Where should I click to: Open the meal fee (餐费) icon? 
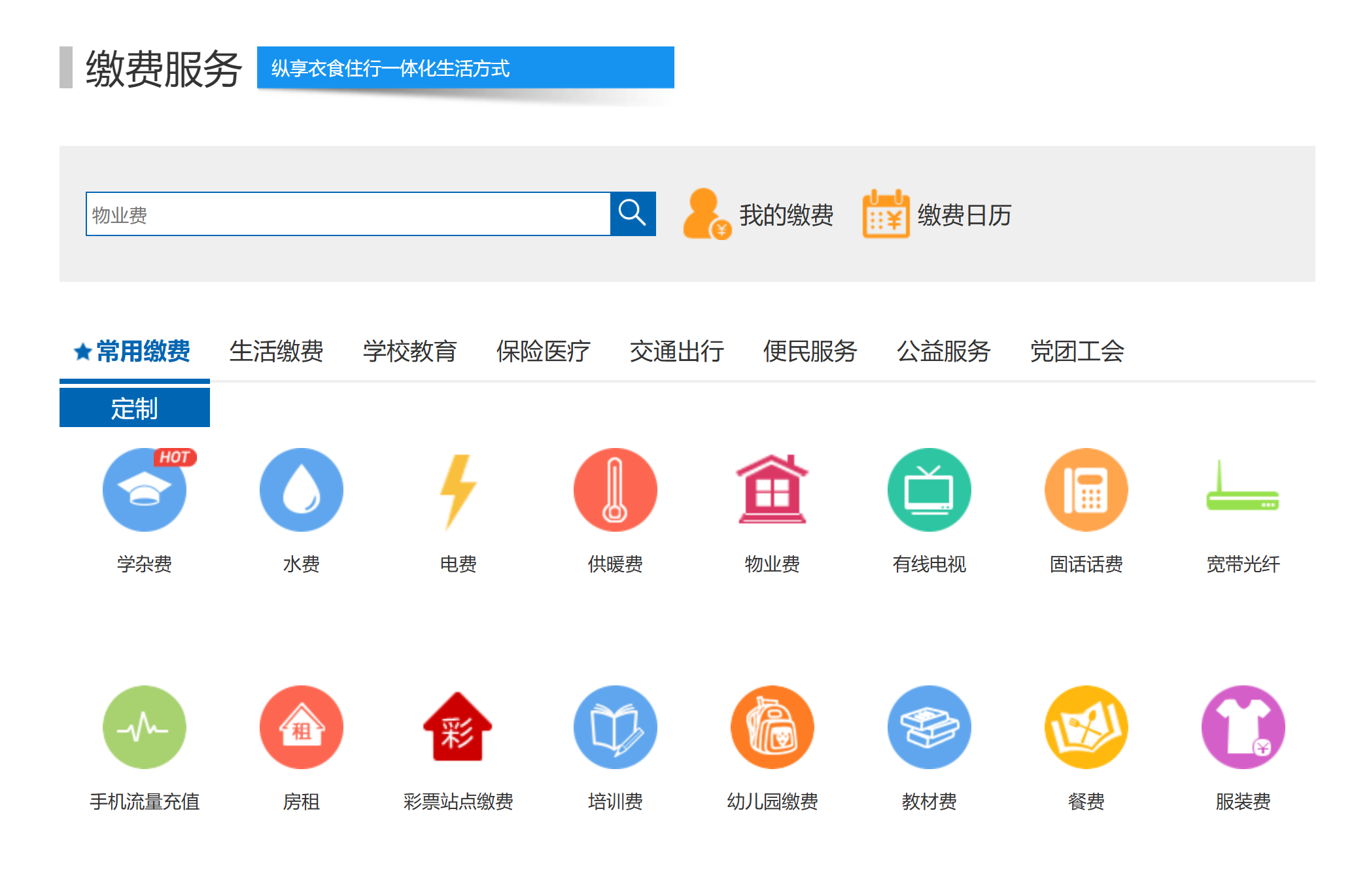[1086, 727]
